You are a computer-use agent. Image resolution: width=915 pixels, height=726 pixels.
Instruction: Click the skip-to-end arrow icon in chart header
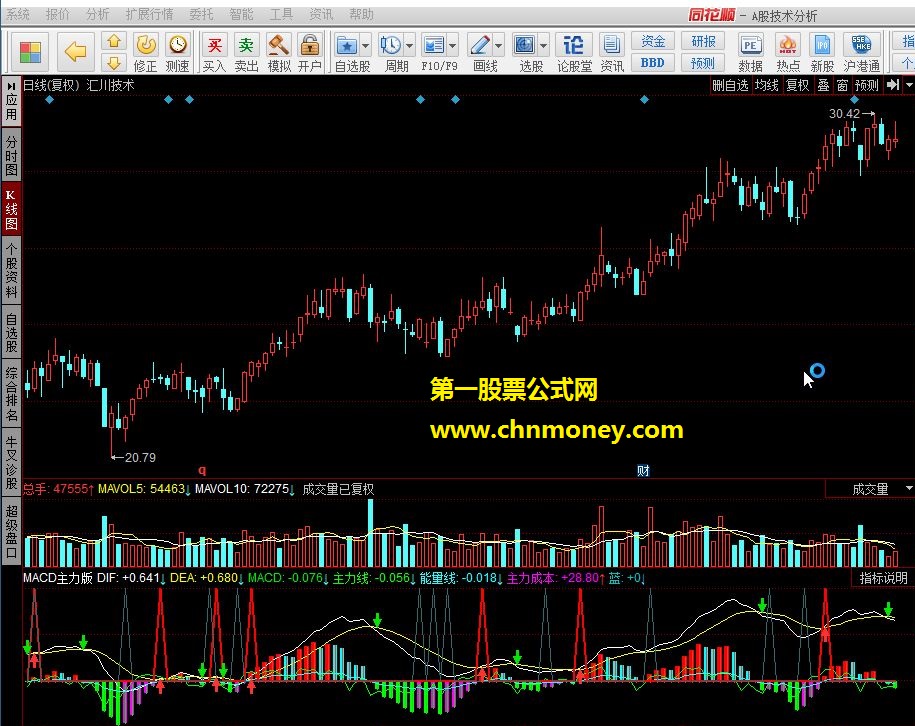[x=893, y=85]
